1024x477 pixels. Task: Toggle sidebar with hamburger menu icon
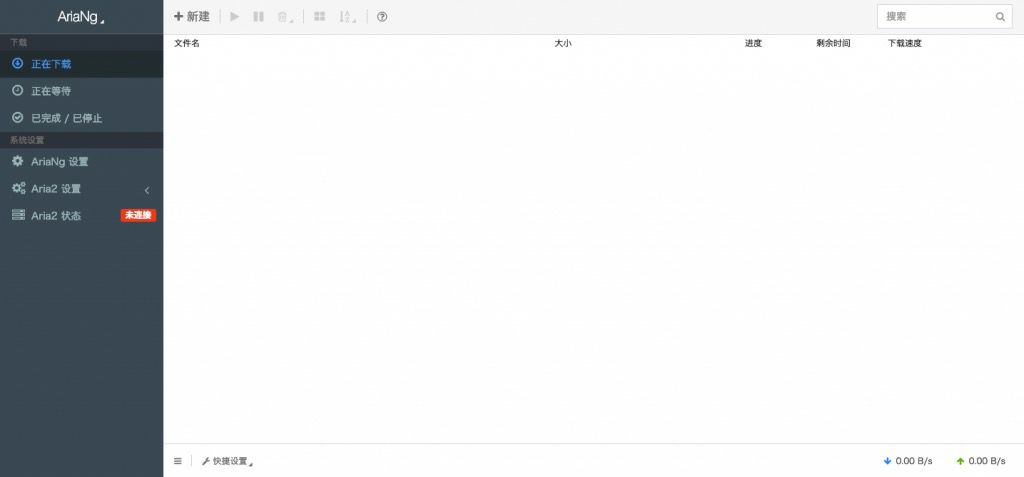pos(178,461)
